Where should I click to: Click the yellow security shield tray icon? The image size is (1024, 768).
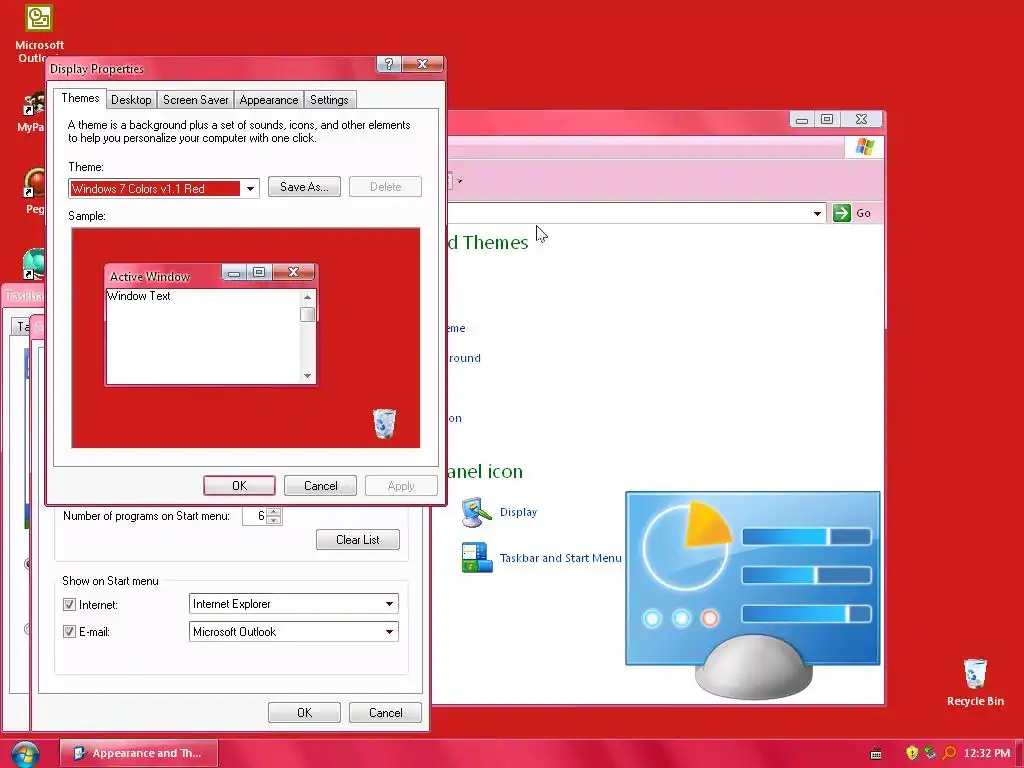[x=912, y=753]
